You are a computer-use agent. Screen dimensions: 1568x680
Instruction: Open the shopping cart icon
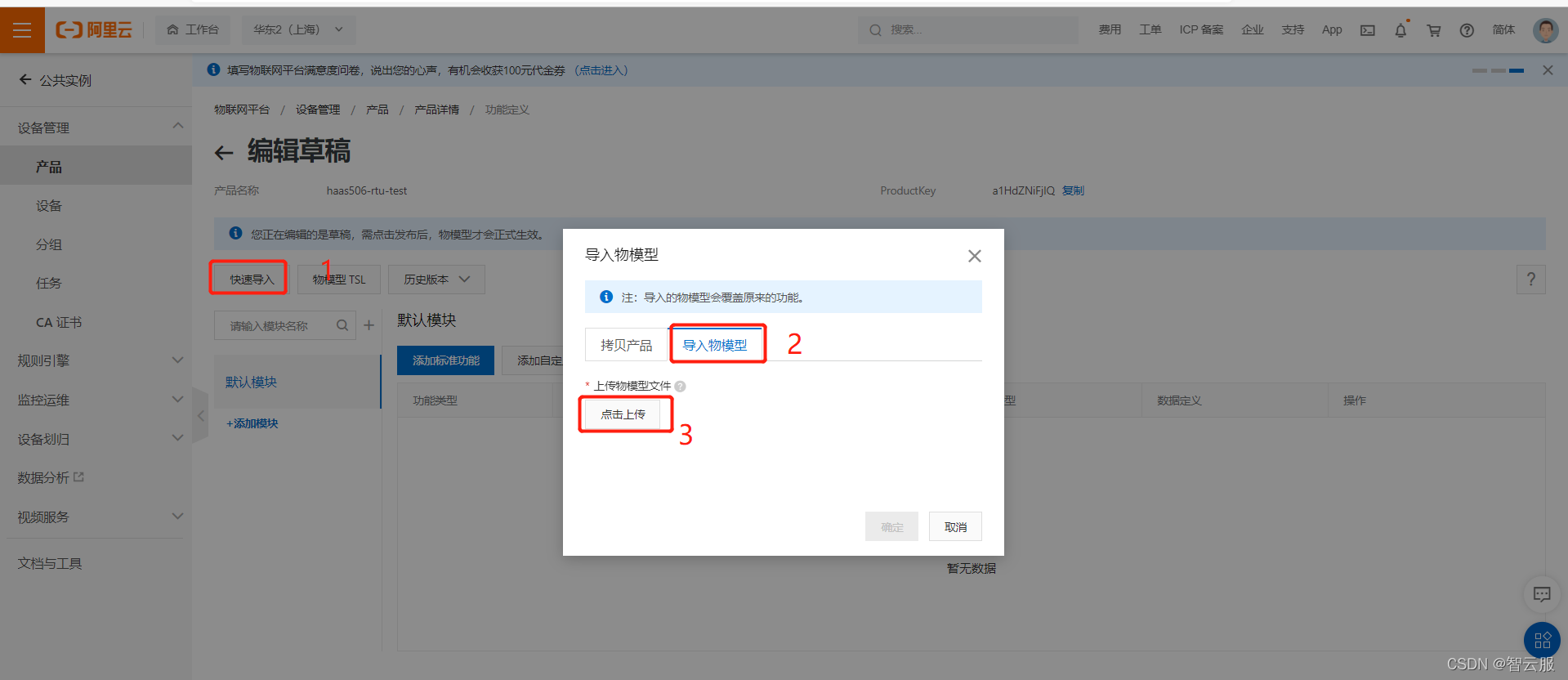(1433, 30)
